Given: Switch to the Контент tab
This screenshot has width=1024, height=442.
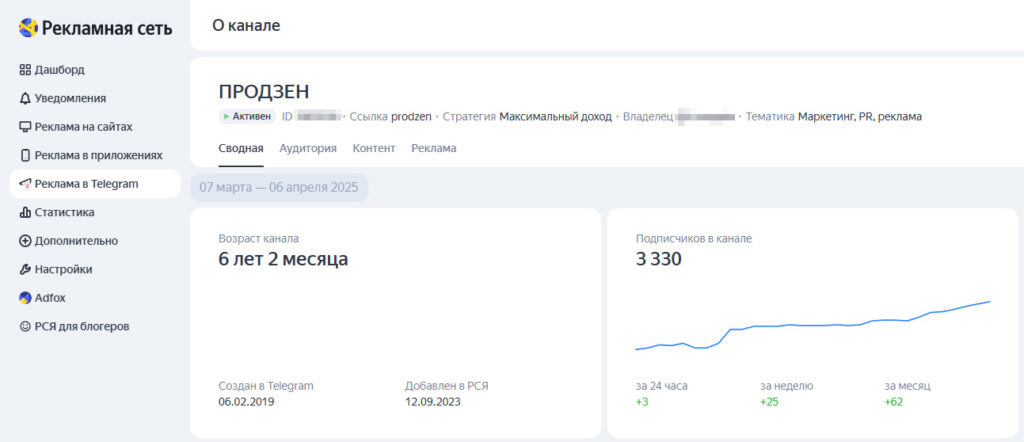Looking at the screenshot, I should 374,148.
